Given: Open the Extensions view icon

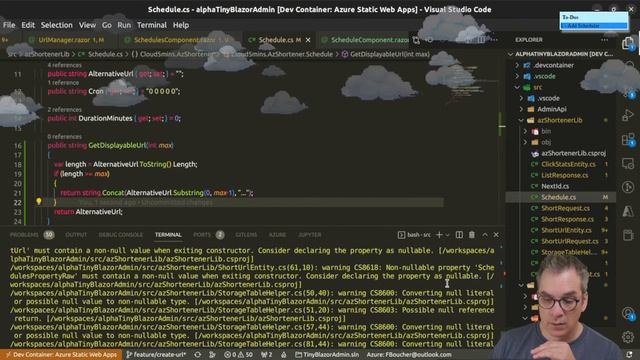Looking at the screenshot, I should [x=628, y=140].
